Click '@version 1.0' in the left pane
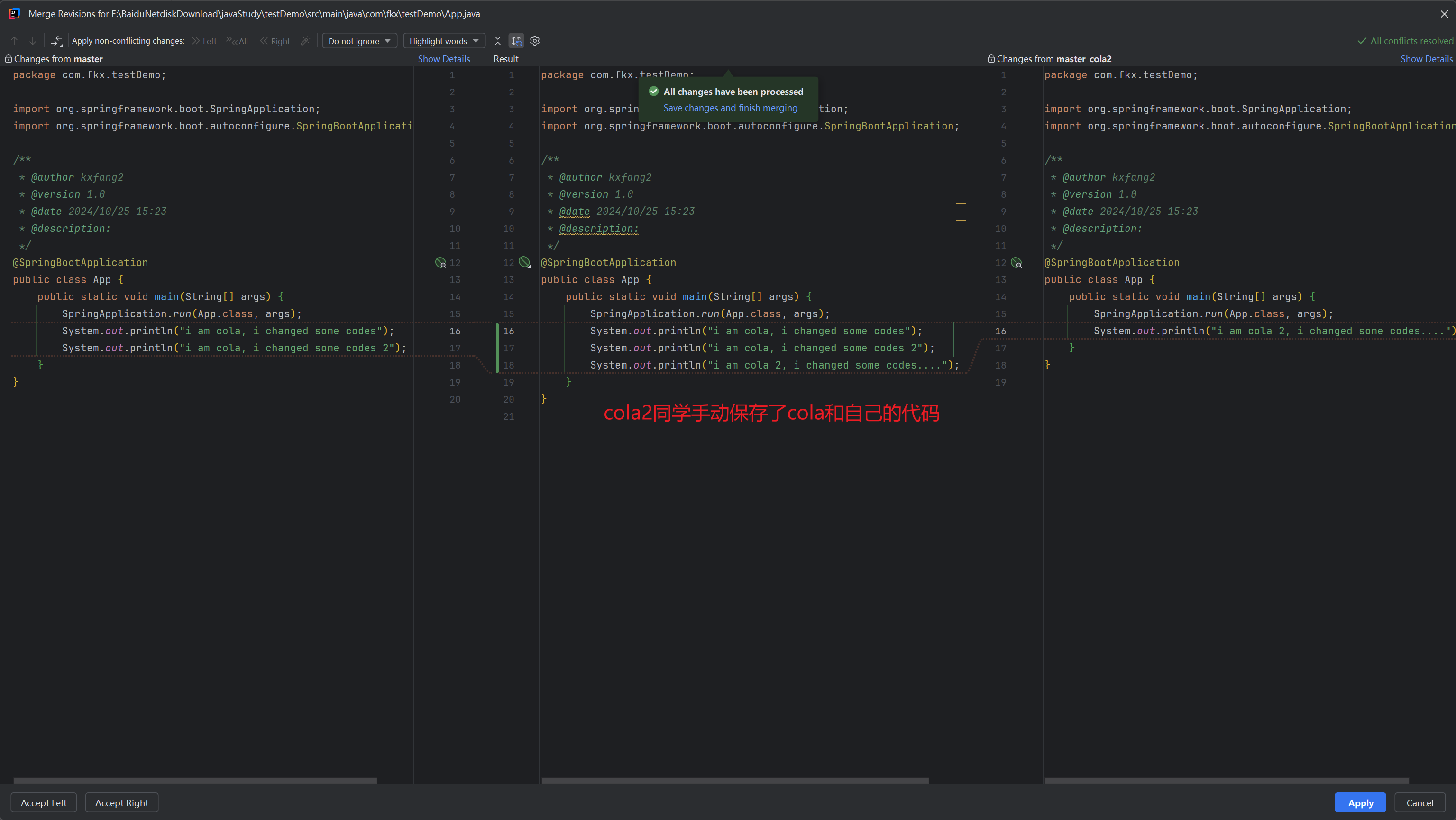1456x820 pixels. (68, 194)
